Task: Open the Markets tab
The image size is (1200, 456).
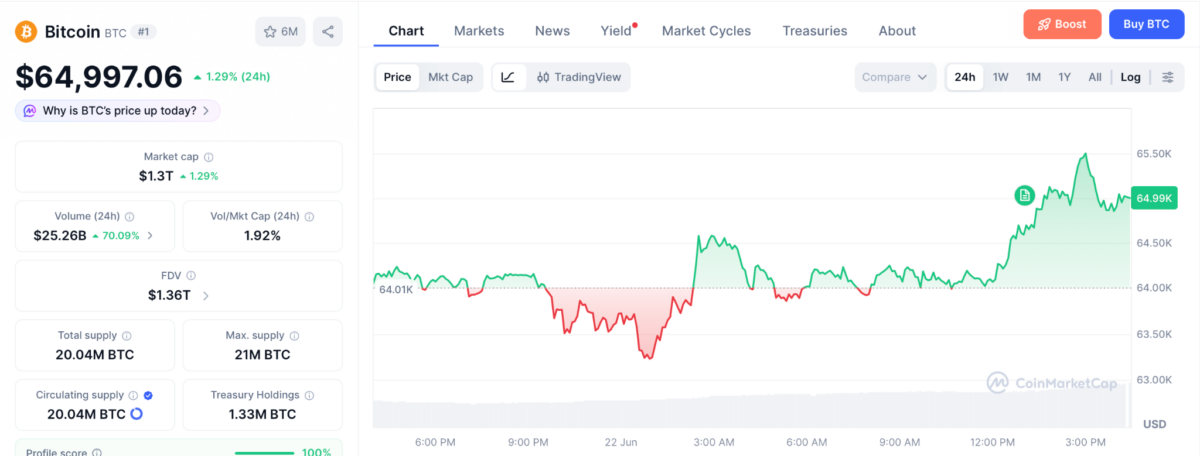Action: [479, 31]
